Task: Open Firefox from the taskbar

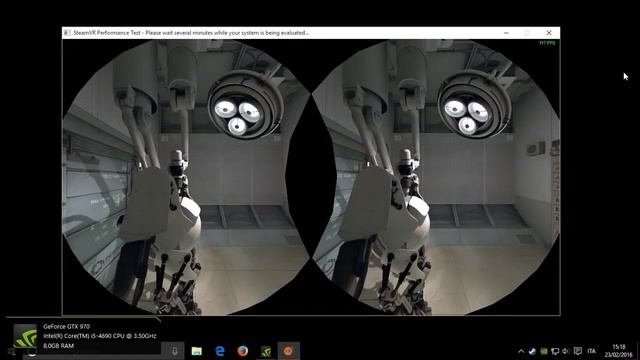Action: coord(243,351)
